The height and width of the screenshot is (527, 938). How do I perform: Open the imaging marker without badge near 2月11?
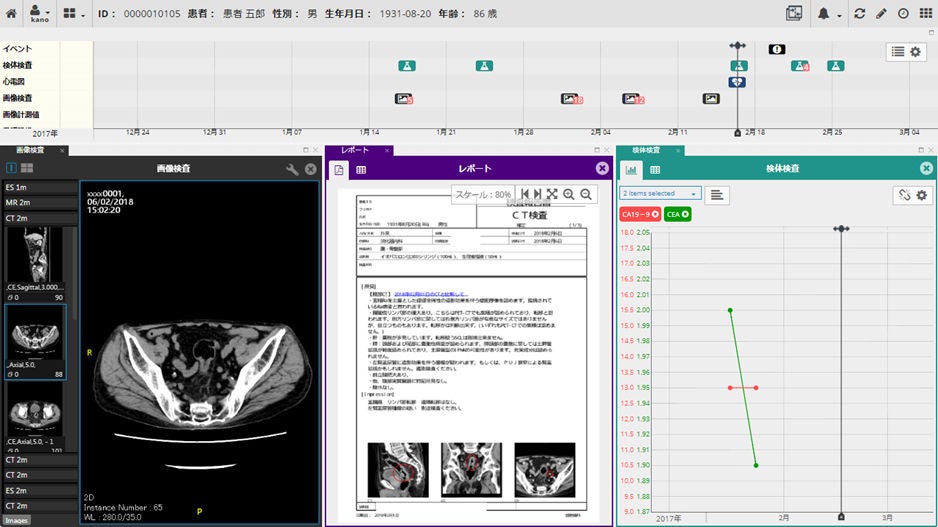[711, 99]
